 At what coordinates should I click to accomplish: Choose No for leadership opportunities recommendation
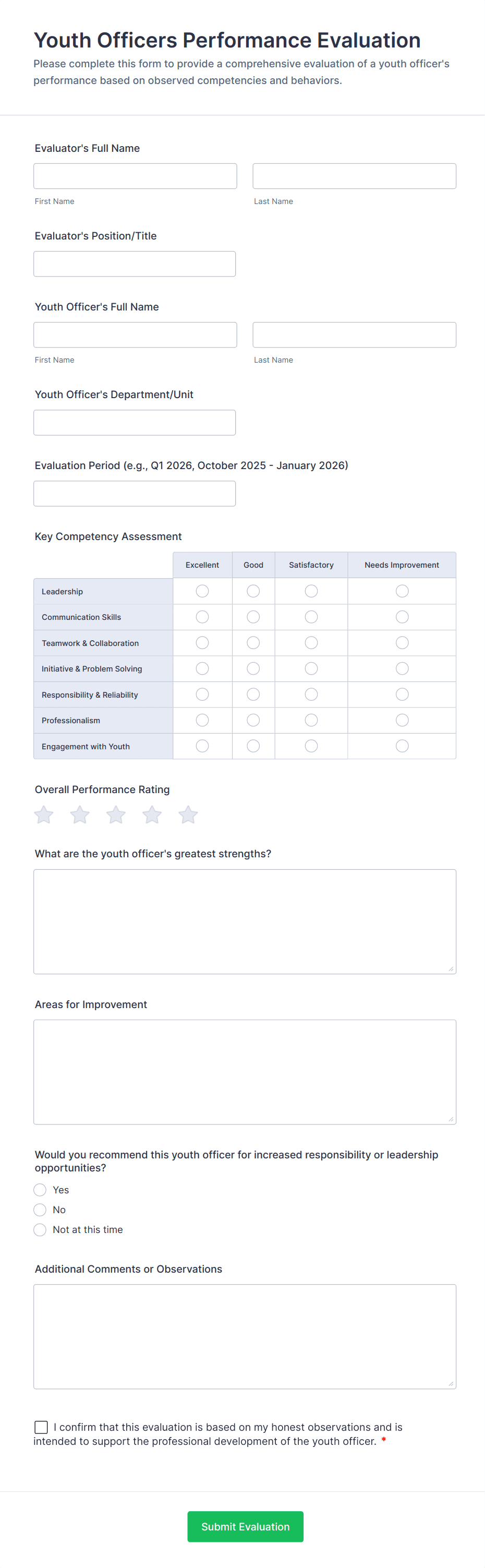40,1210
